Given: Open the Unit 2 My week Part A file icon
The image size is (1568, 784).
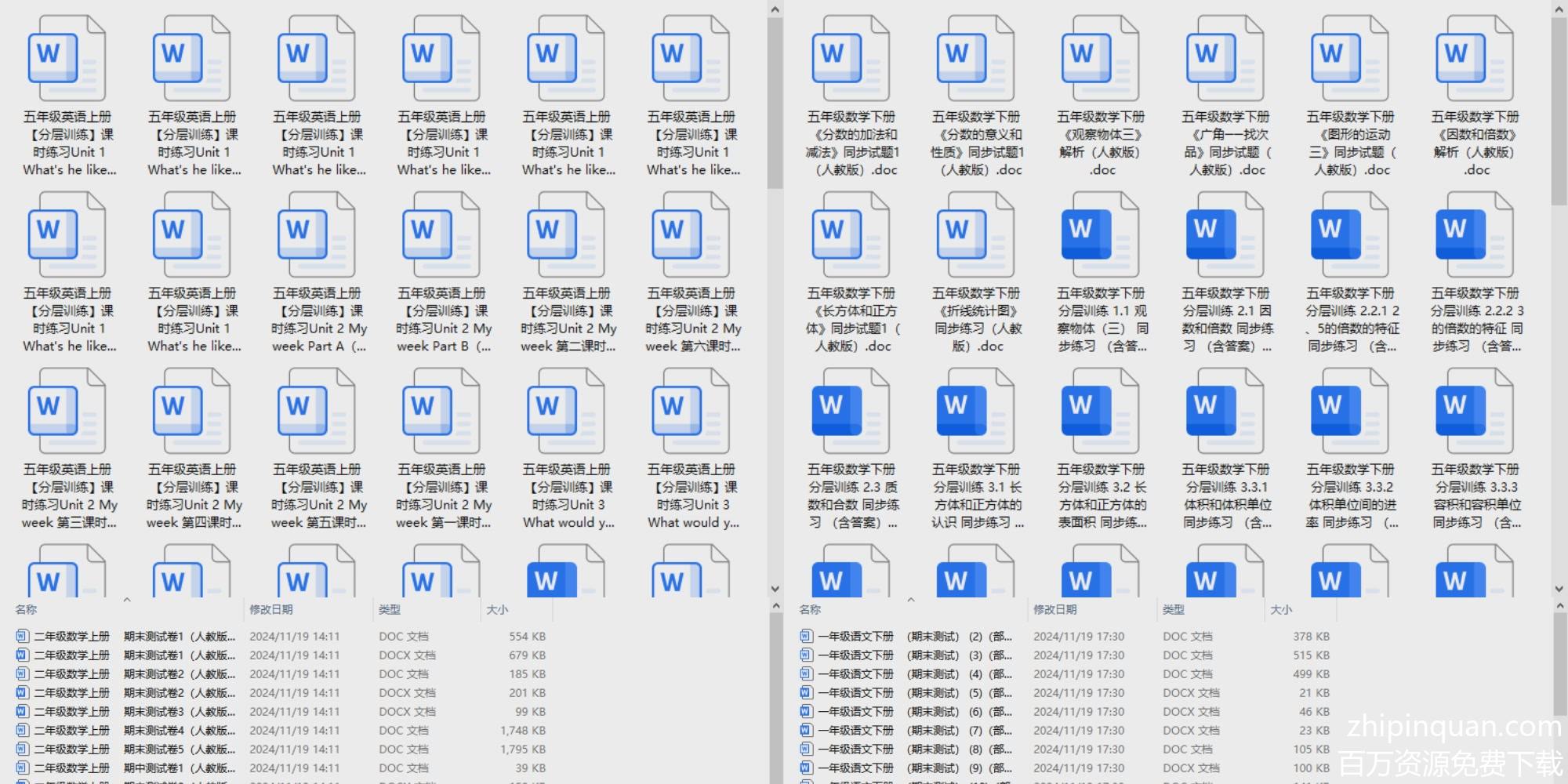Looking at the screenshot, I should 317,235.
